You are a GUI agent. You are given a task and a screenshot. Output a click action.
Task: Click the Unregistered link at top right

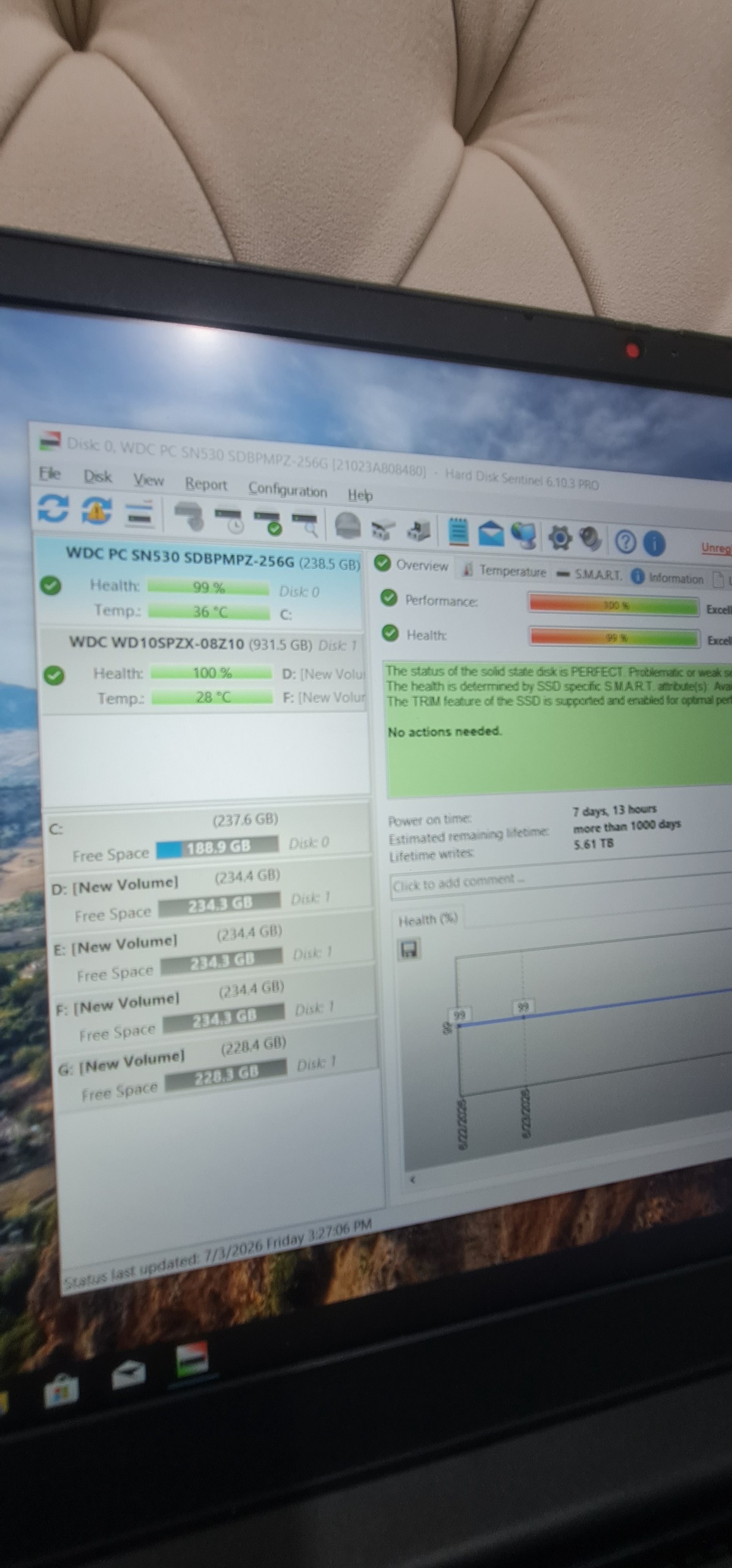[x=716, y=548]
